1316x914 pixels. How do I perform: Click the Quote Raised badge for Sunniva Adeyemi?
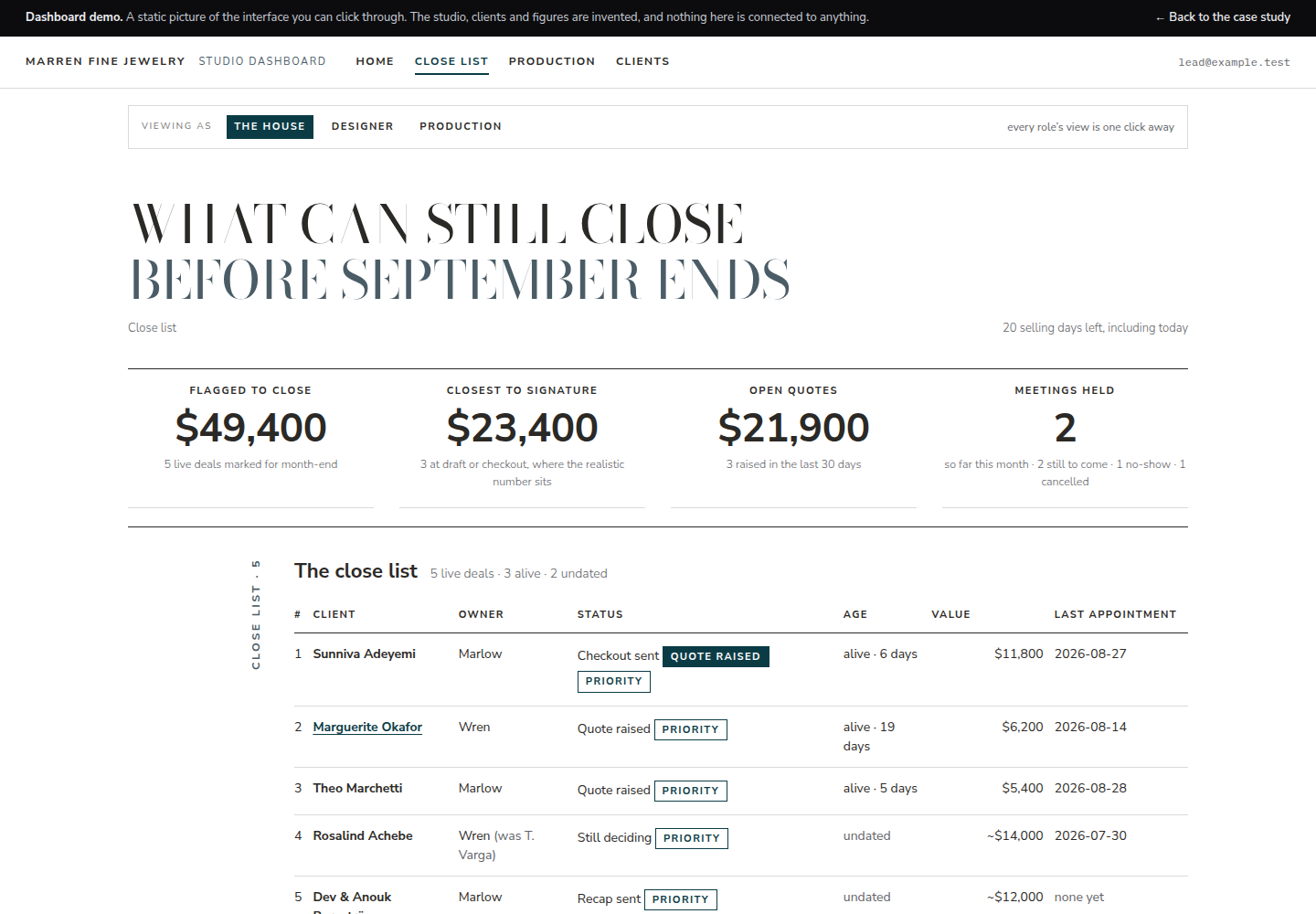tap(716, 656)
